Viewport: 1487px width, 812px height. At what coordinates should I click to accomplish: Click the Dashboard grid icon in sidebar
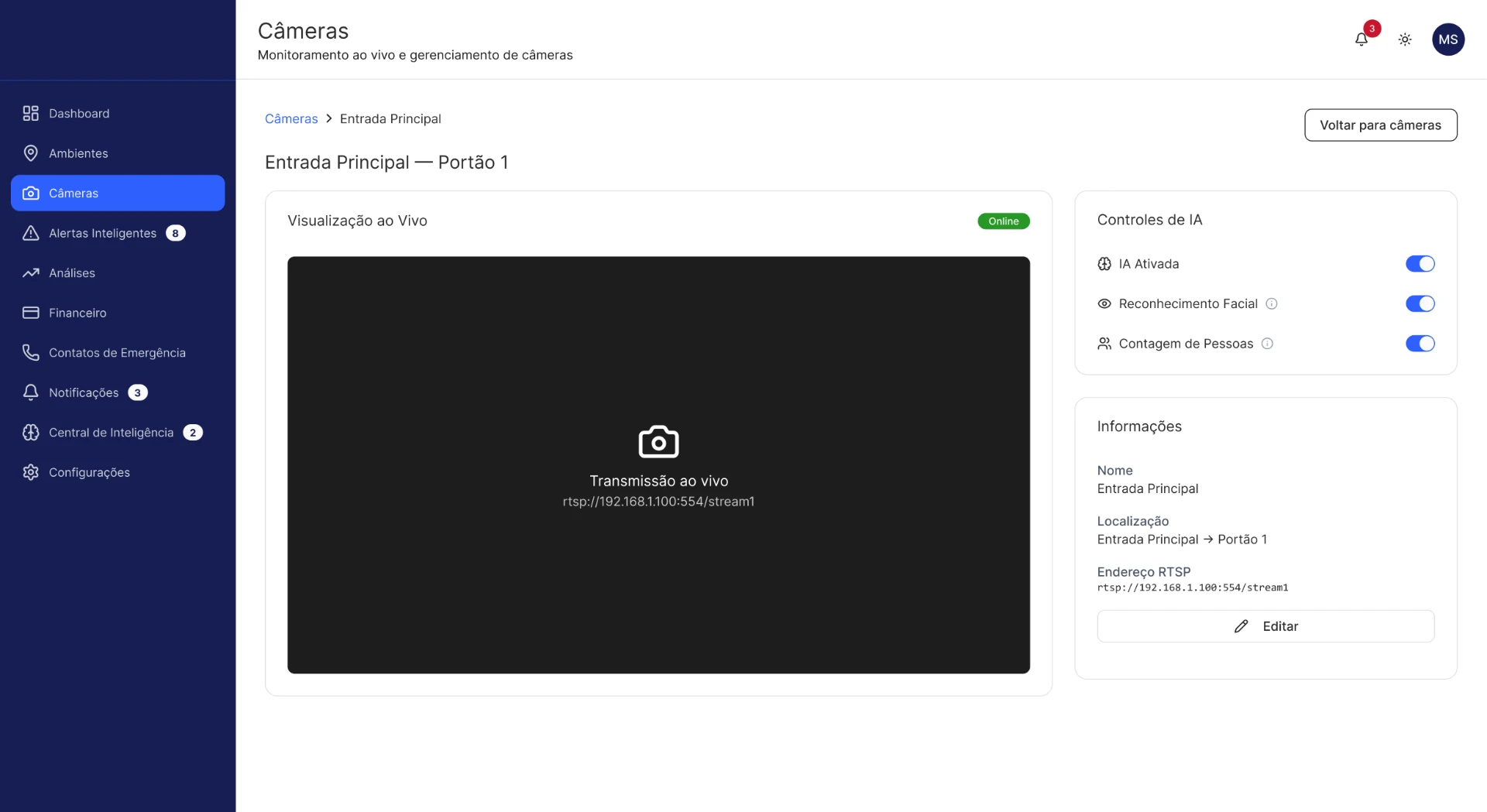tap(31, 114)
